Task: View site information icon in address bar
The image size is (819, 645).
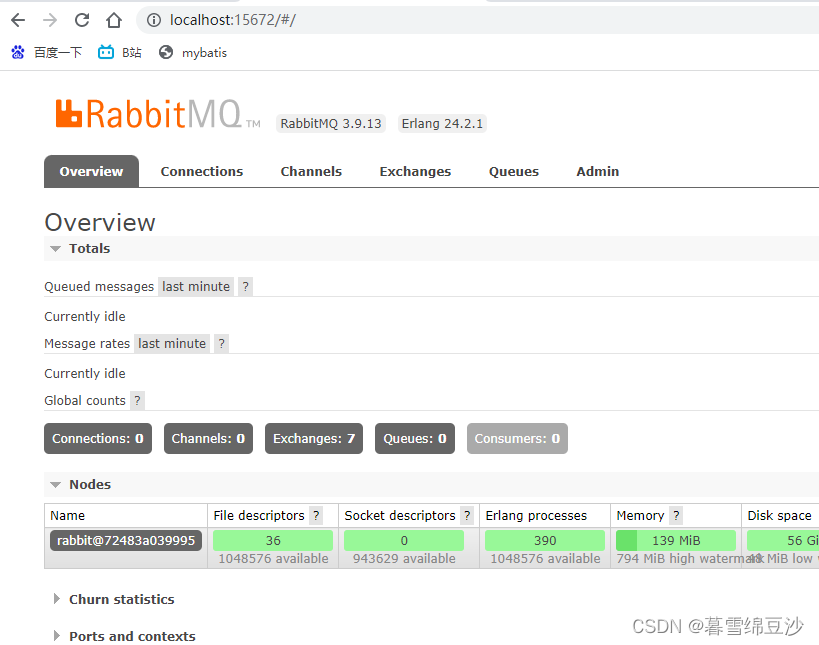Action: [x=154, y=20]
